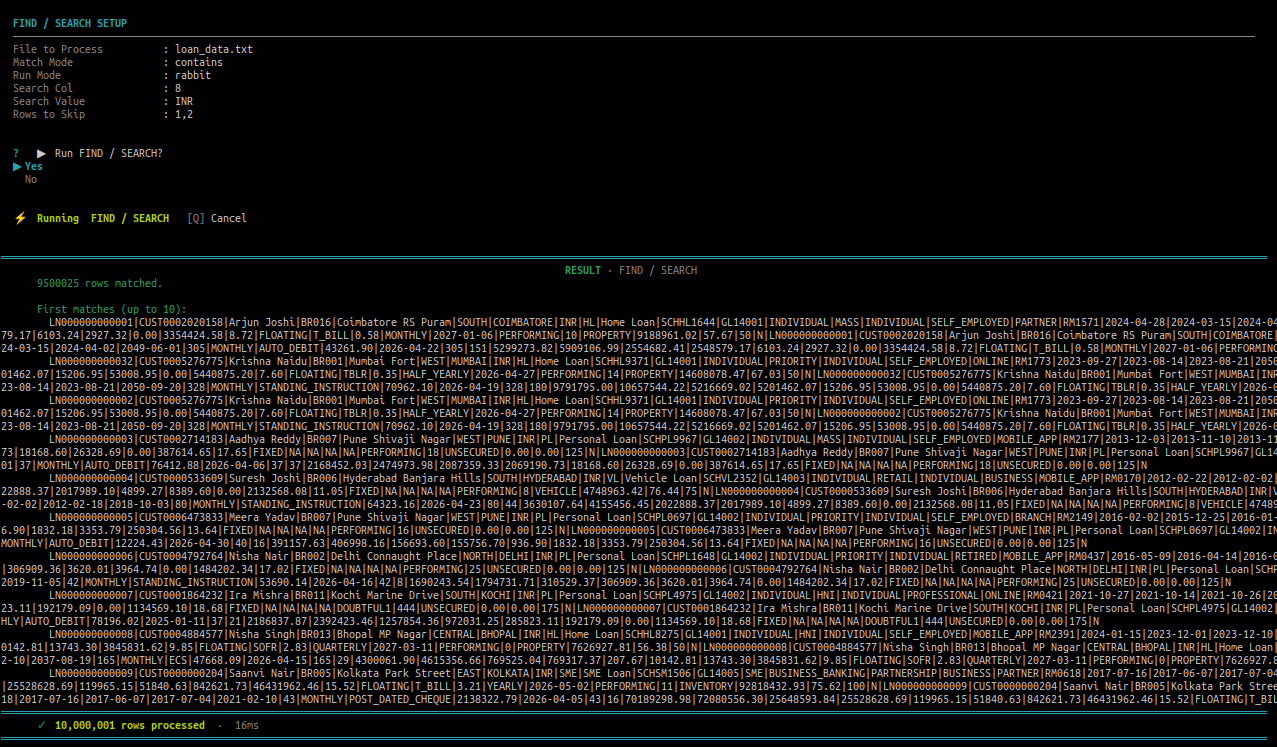This screenshot has width=1277, height=747.
Task: Click the Run FIND / SEARCH? prompt text
Action: [108, 153]
